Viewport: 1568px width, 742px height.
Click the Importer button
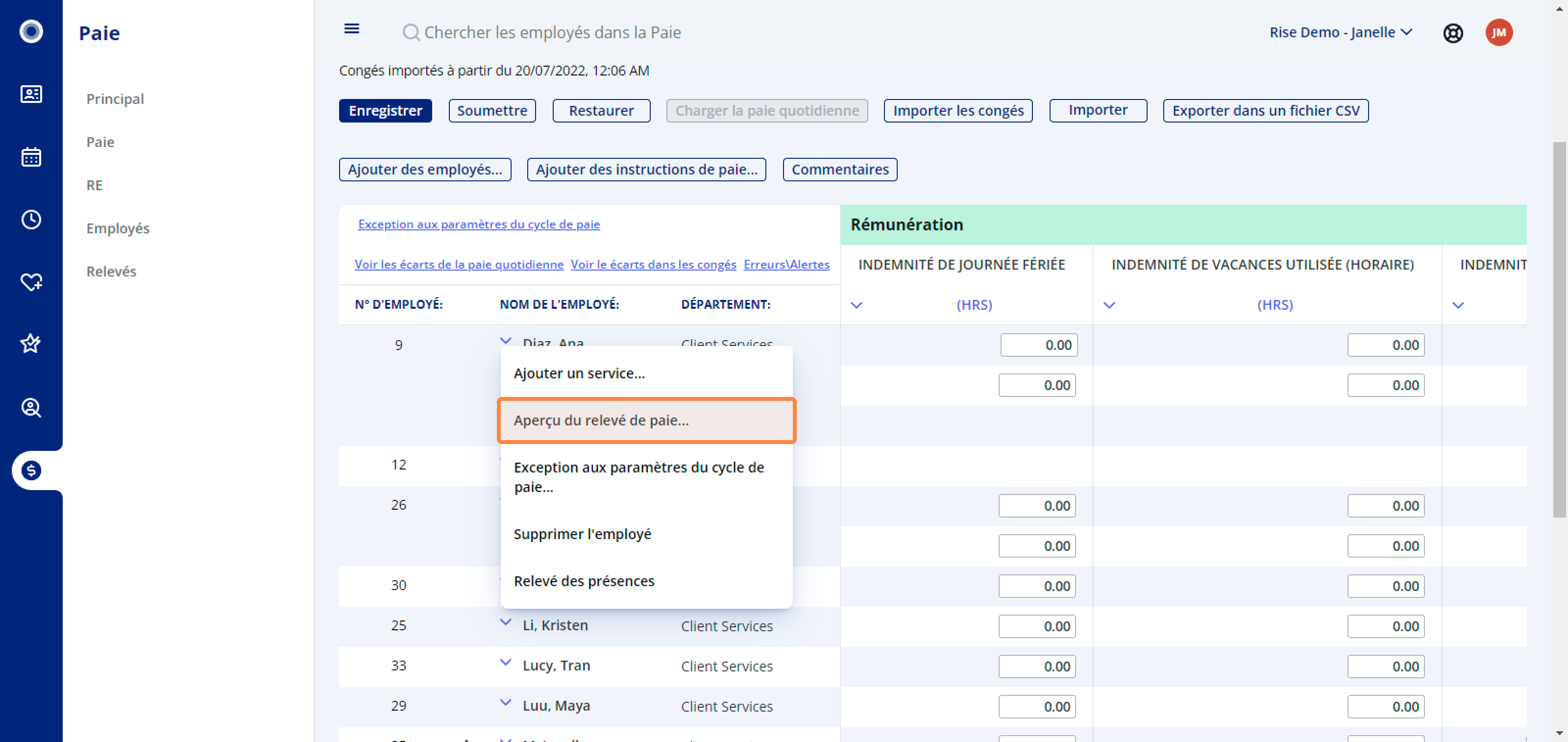[1098, 111]
